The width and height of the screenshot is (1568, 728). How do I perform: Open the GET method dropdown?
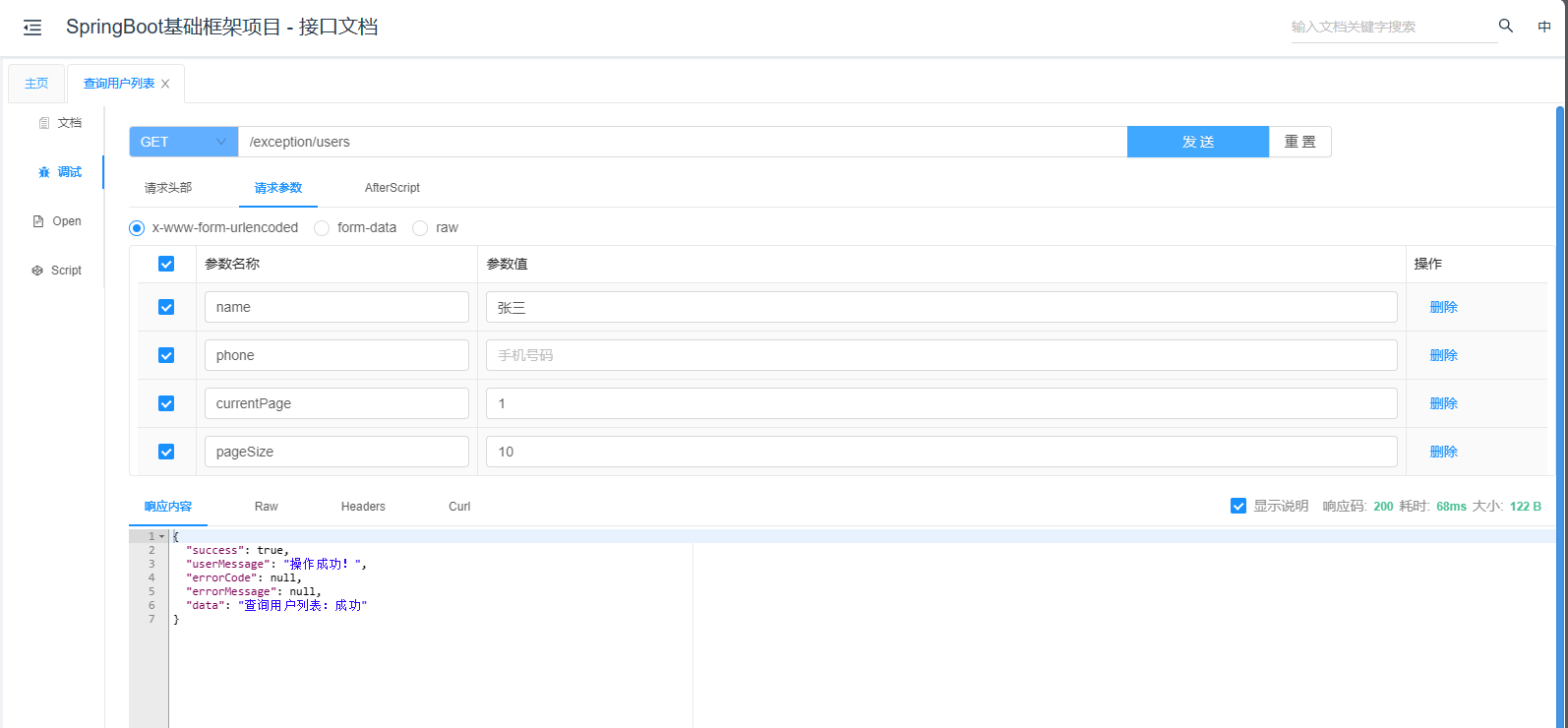[x=184, y=142]
